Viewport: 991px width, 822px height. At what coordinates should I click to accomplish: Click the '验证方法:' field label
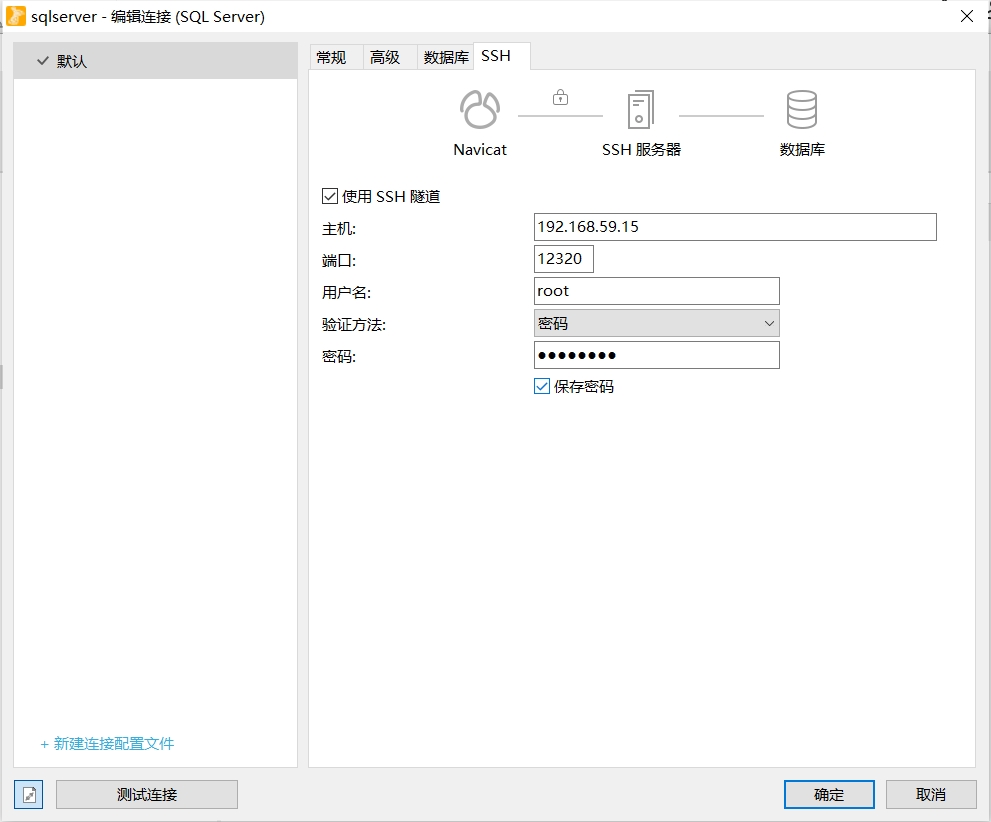pyautogui.click(x=354, y=325)
